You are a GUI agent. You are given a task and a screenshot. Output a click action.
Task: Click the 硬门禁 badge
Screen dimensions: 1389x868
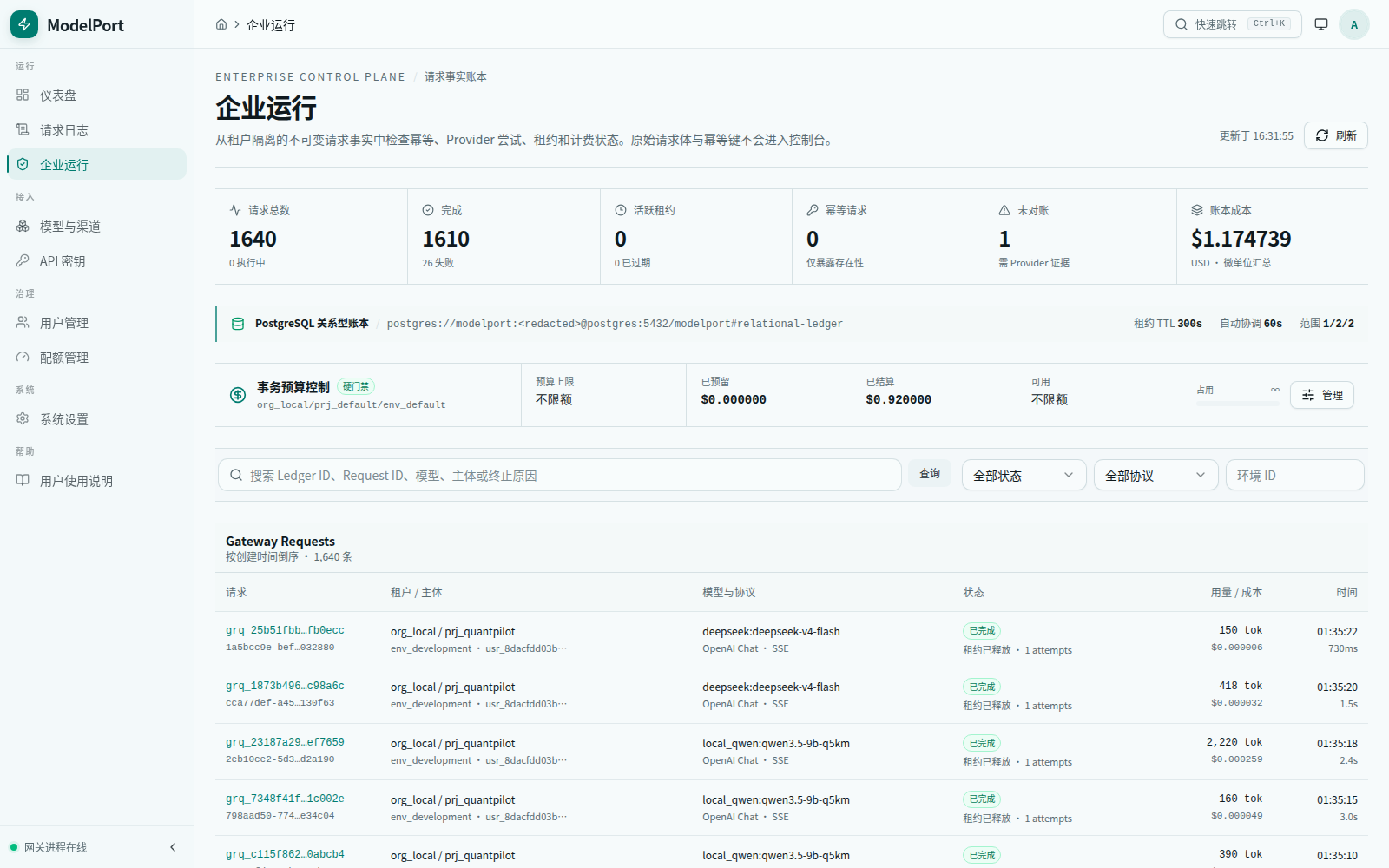pos(356,386)
